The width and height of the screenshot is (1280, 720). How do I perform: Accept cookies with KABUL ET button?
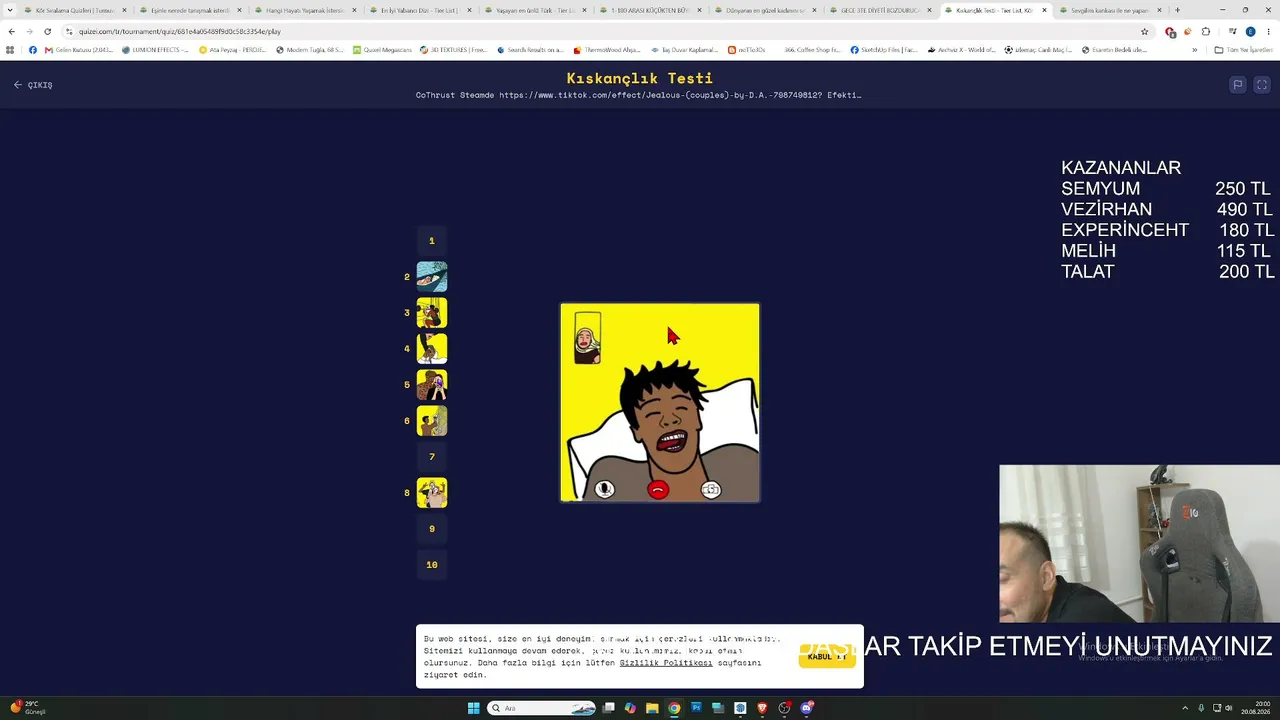click(827, 656)
